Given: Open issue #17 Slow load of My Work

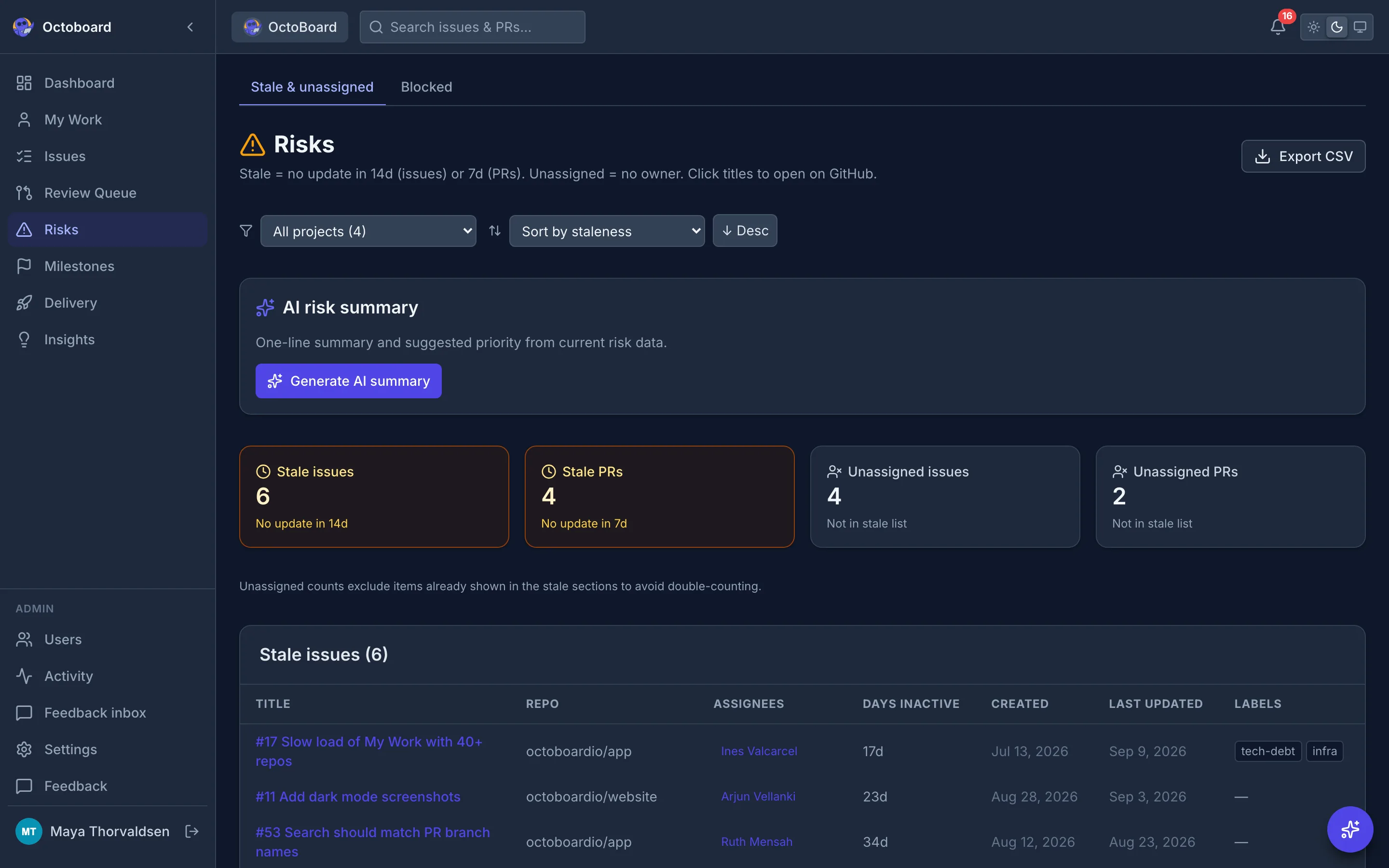Looking at the screenshot, I should click(368, 751).
